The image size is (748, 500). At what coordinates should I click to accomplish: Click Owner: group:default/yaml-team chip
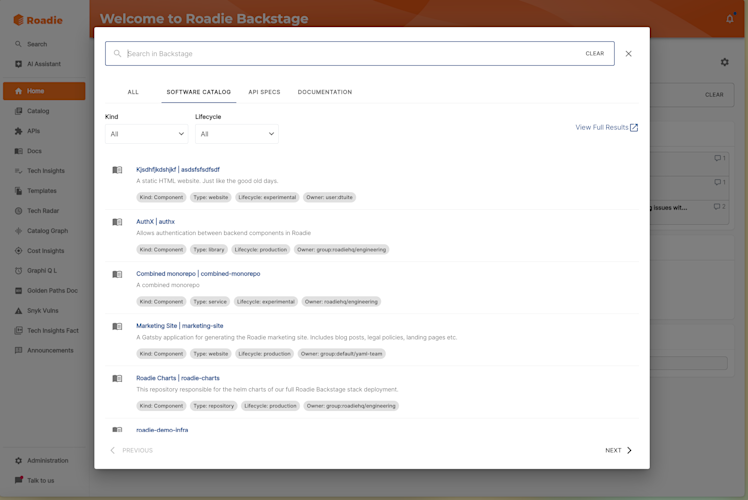pos(342,354)
